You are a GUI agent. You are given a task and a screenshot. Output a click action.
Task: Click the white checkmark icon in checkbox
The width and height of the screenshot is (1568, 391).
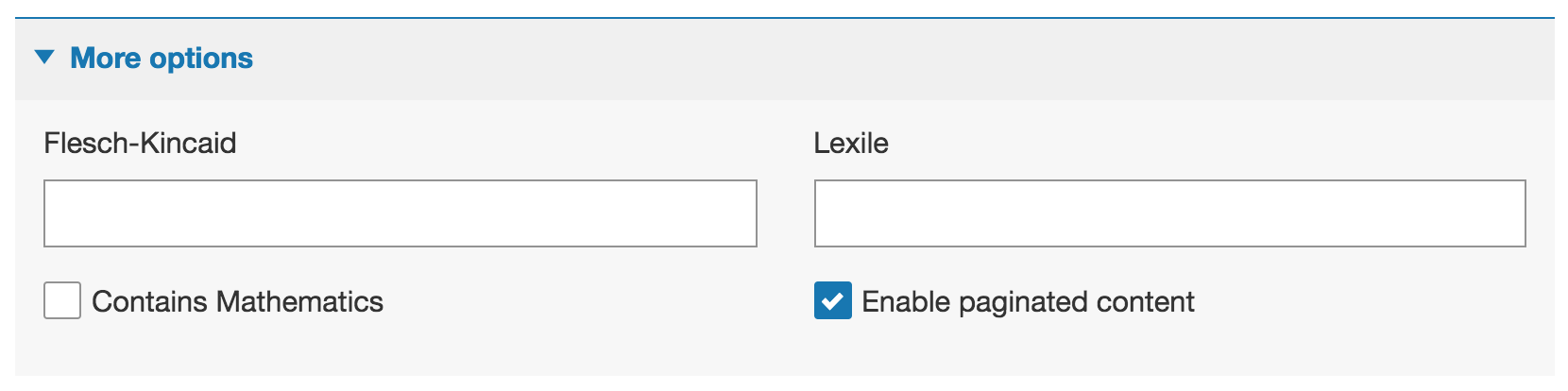pos(832,302)
